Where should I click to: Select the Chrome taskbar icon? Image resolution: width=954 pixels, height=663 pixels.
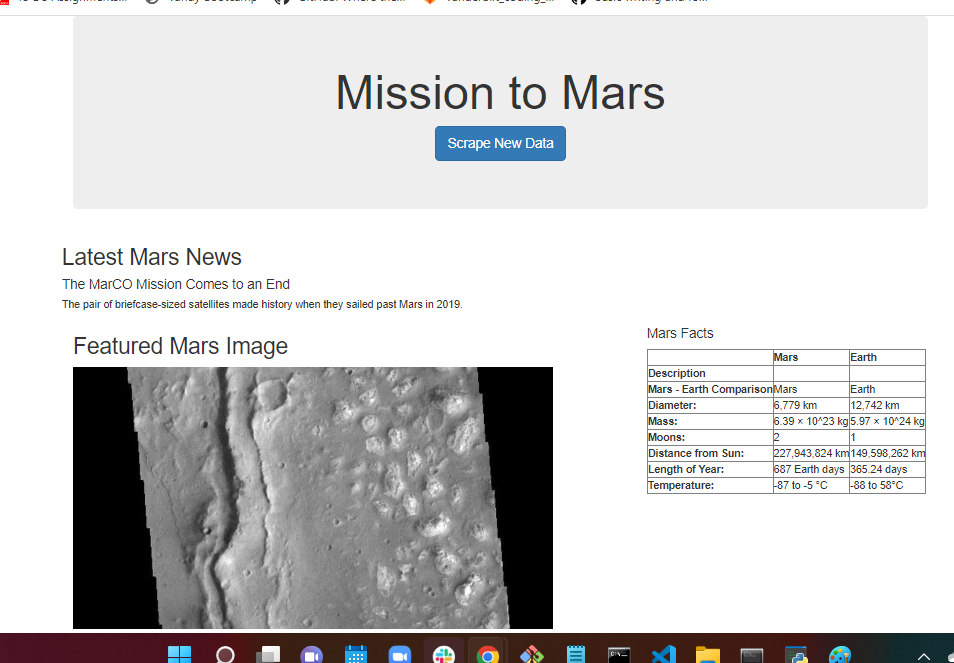[487, 654]
